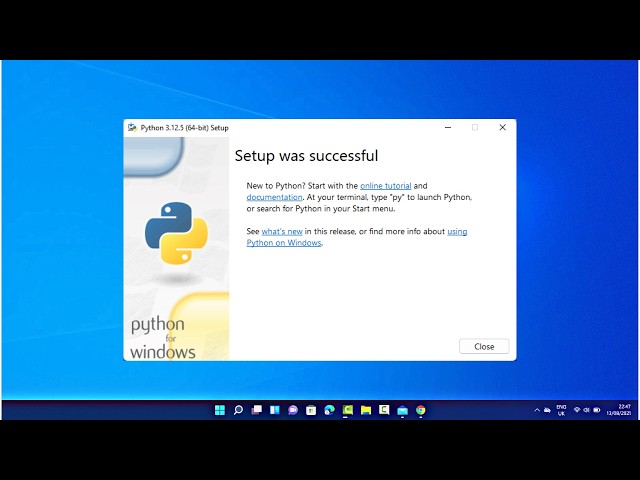
Task: Open the clock and date flyout
Action: tap(619, 410)
